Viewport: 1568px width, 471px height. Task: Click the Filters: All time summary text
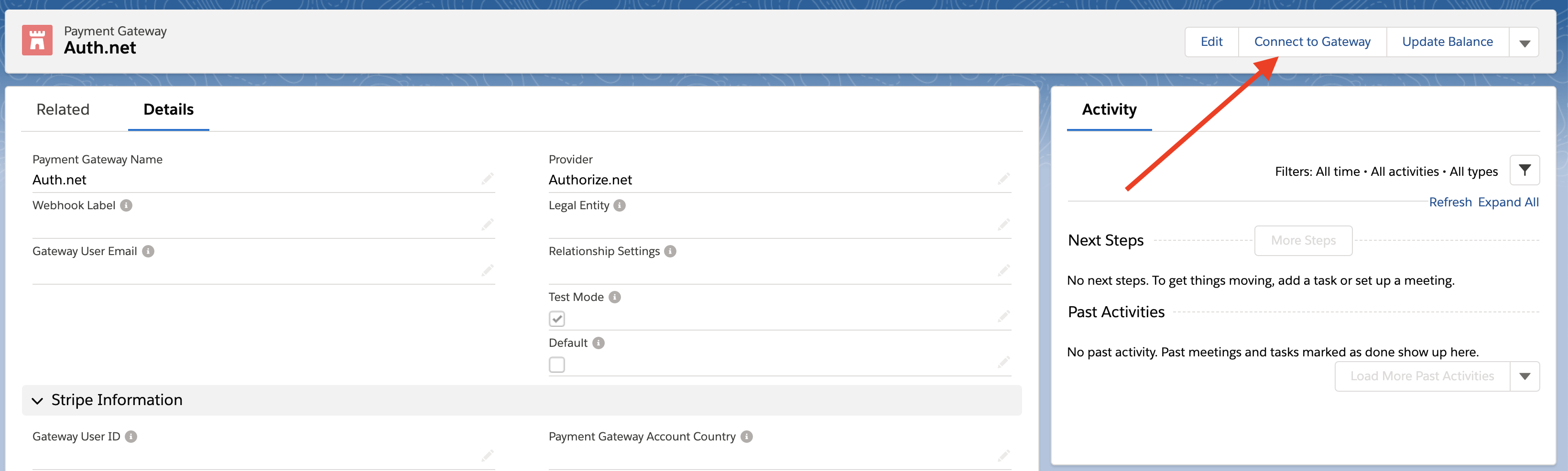(1386, 171)
